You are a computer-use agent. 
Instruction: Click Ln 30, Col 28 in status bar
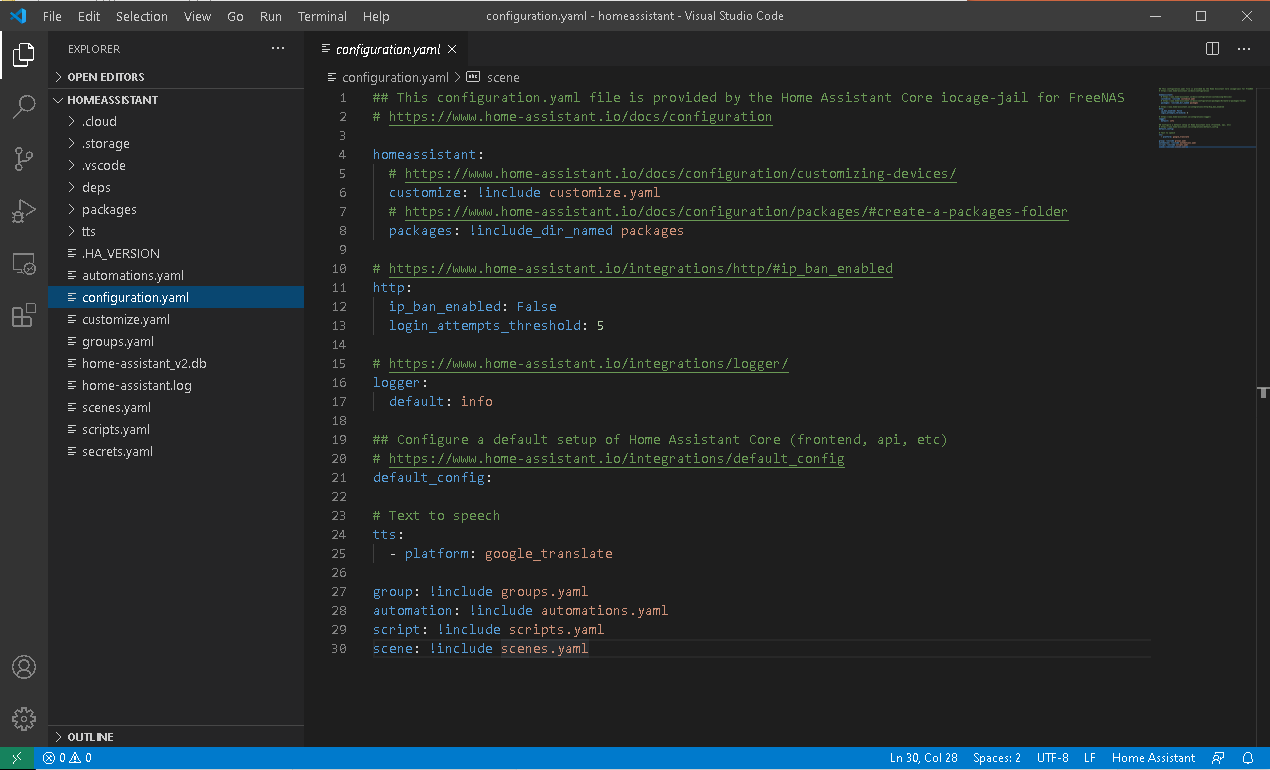(926, 758)
